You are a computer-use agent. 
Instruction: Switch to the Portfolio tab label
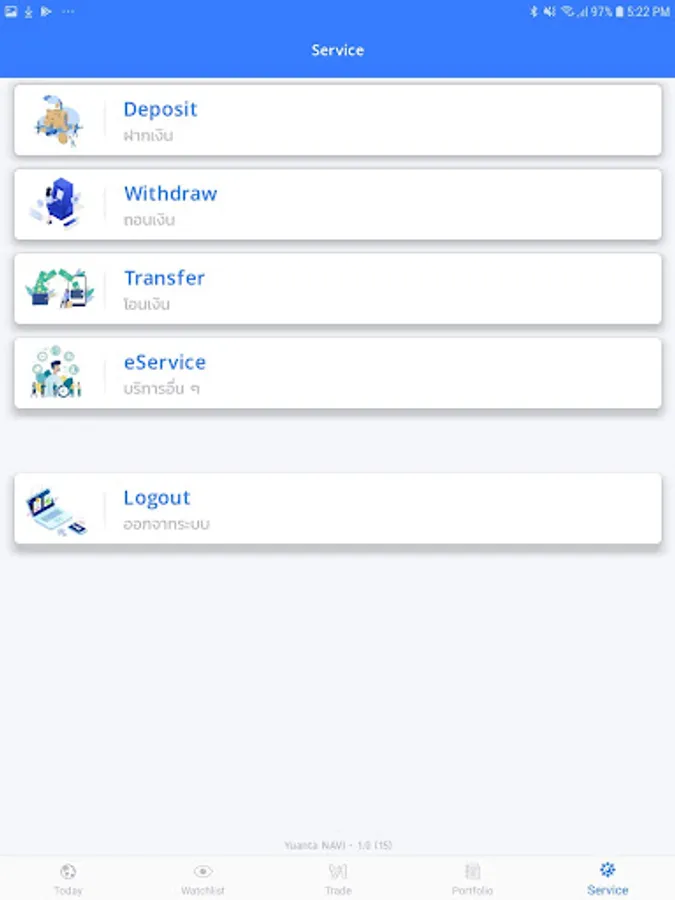pyautogui.click(x=472, y=891)
